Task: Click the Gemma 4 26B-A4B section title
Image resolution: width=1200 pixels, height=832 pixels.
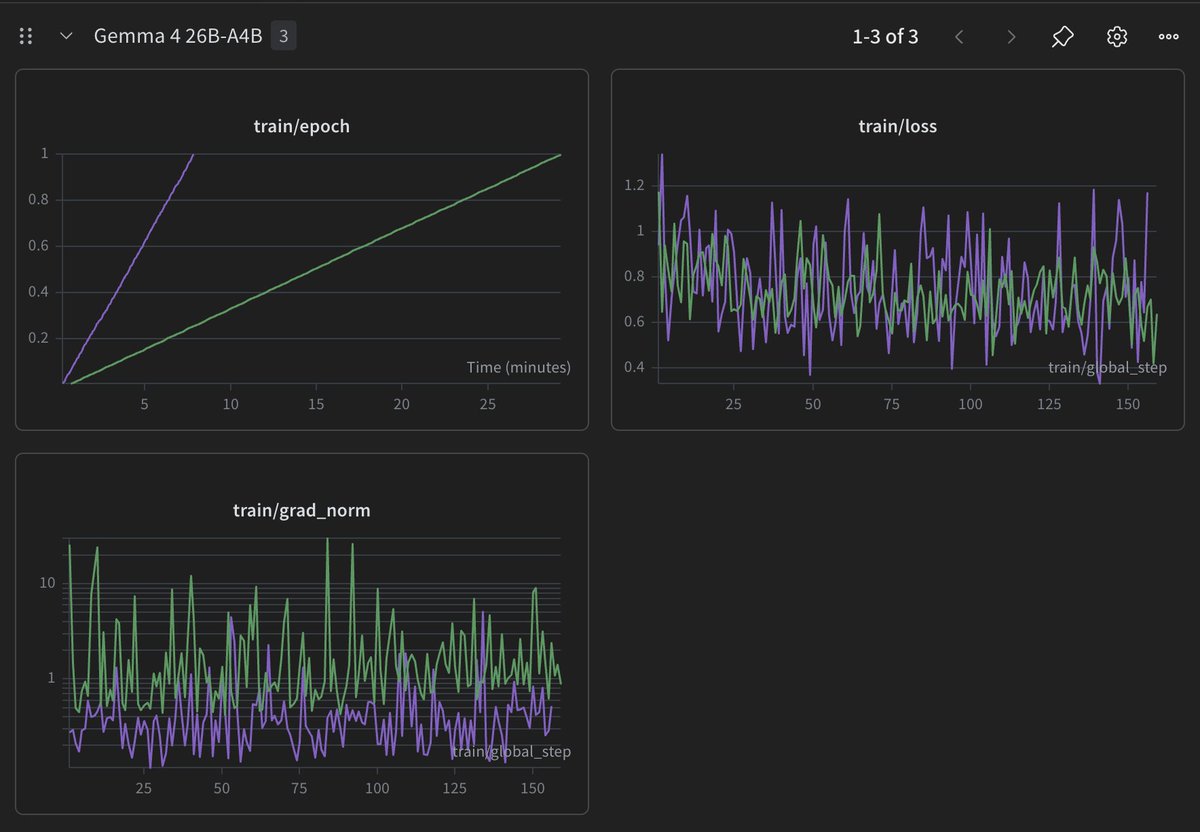Action: click(177, 37)
